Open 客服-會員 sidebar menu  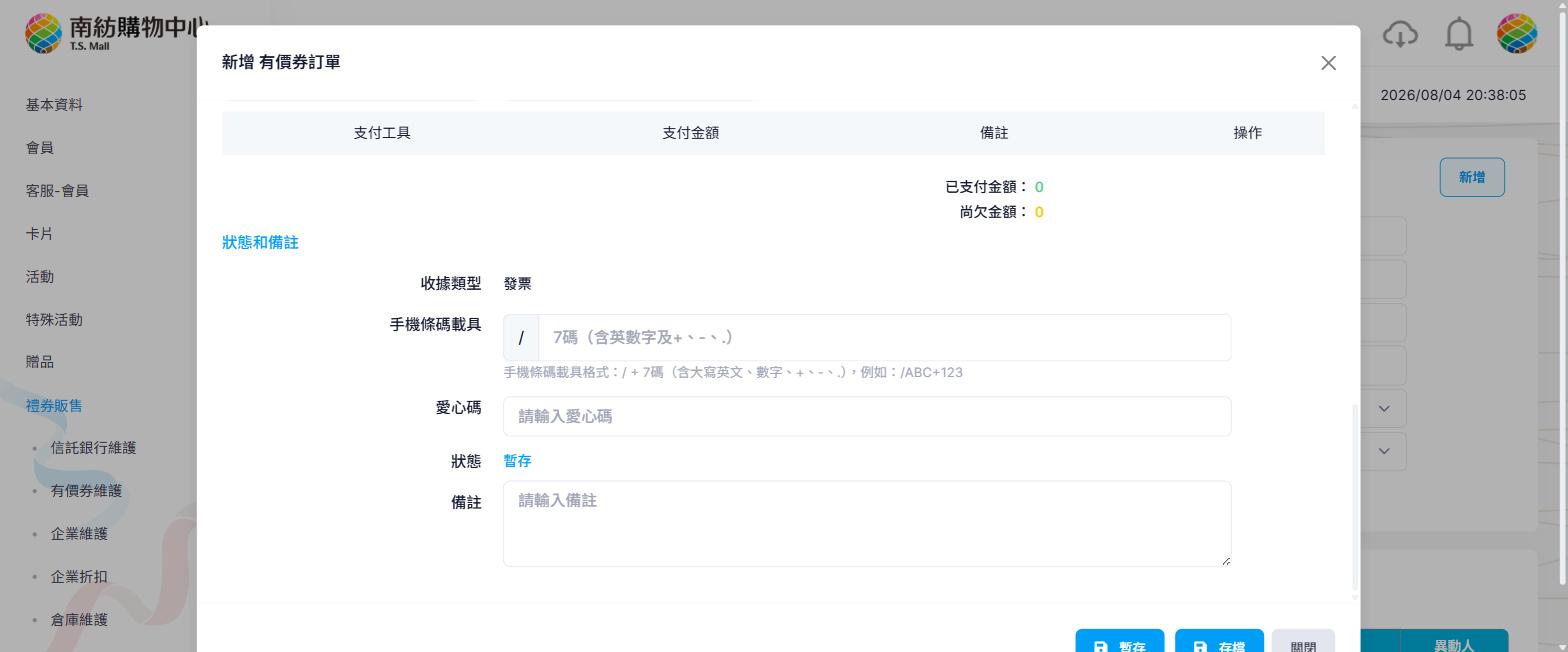point(57,191)
